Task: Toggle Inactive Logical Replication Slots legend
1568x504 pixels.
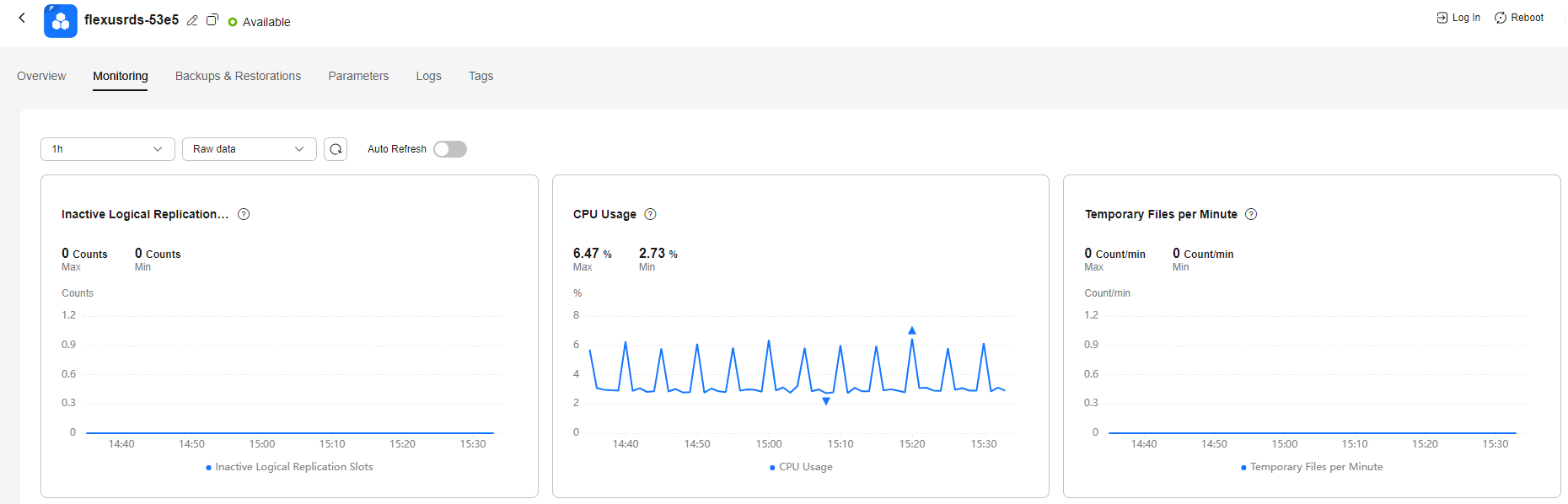Action: tap(289, 467)
